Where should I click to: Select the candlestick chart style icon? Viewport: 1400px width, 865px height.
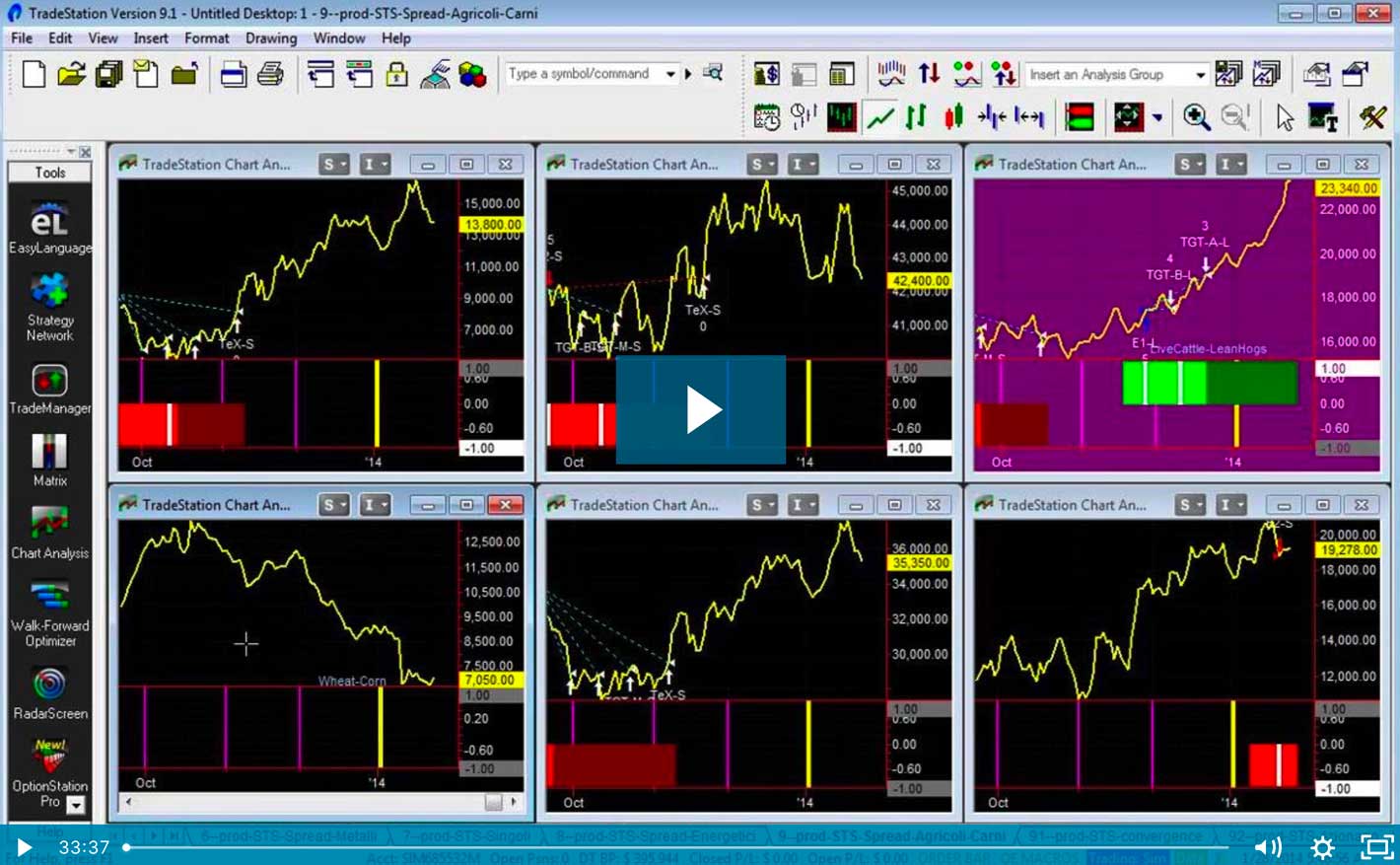click(952, 117)
